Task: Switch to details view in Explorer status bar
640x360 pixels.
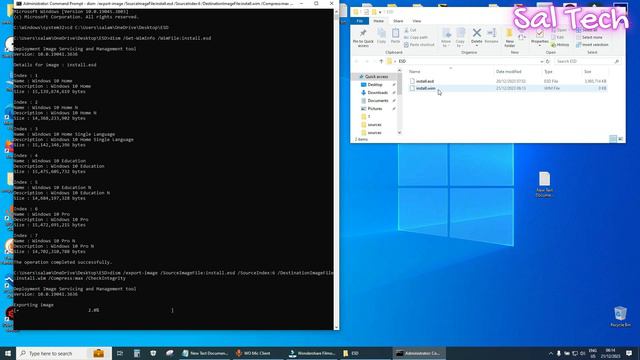Action: pyautogui.click(x=613, y=139)
